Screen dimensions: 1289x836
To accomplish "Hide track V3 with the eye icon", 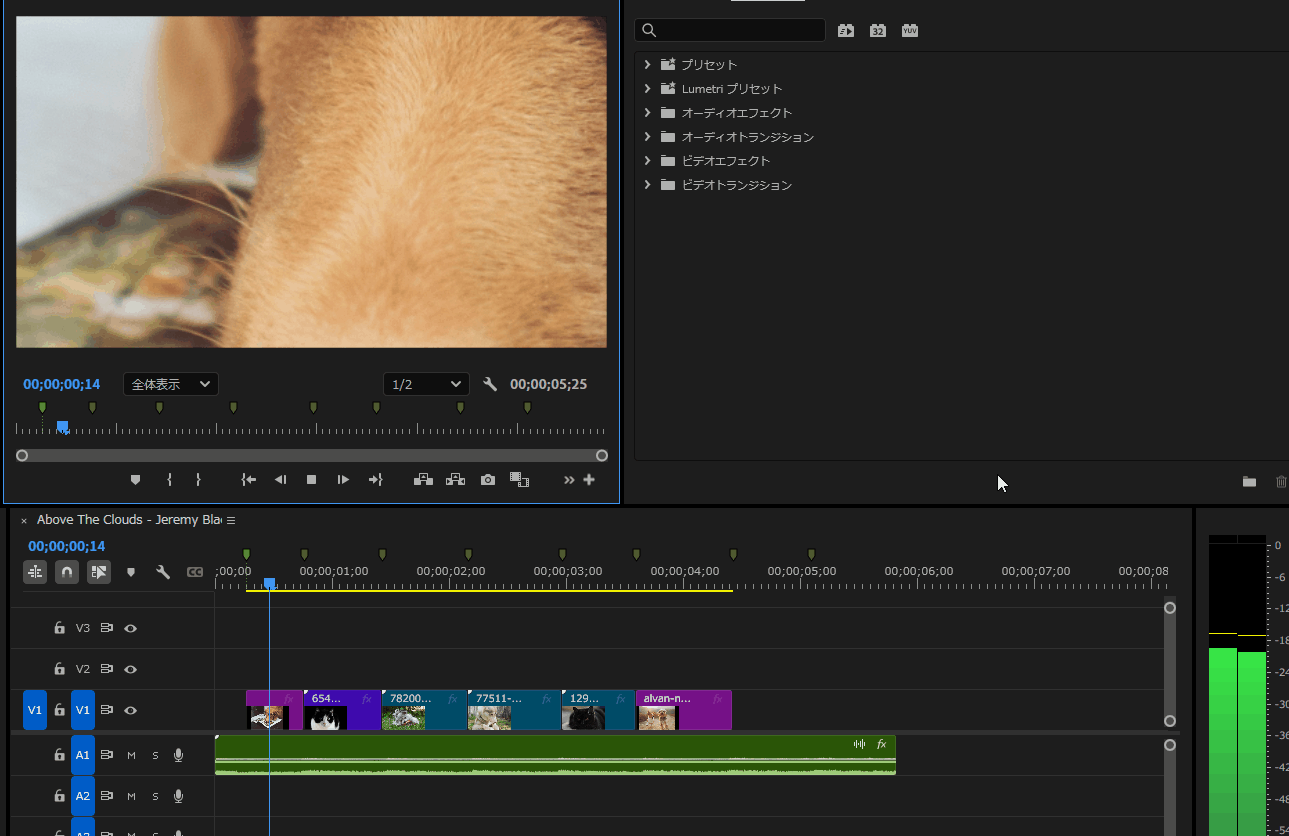I will click(130, 628).
